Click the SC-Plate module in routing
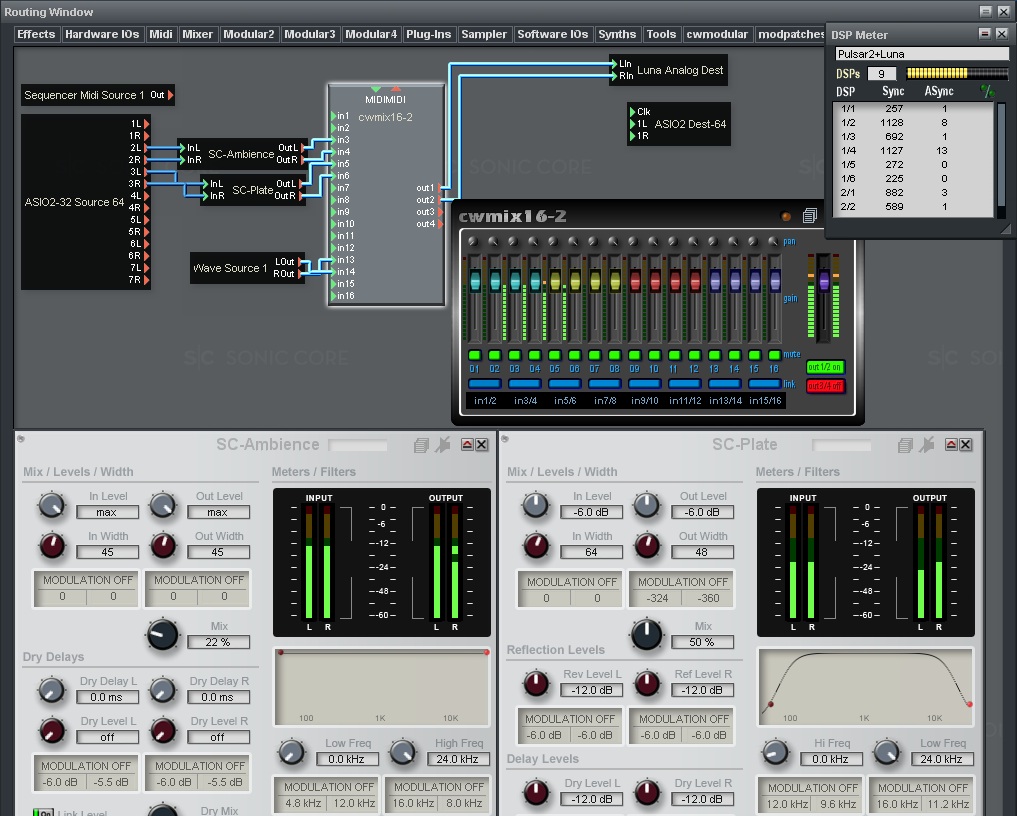 252,190
